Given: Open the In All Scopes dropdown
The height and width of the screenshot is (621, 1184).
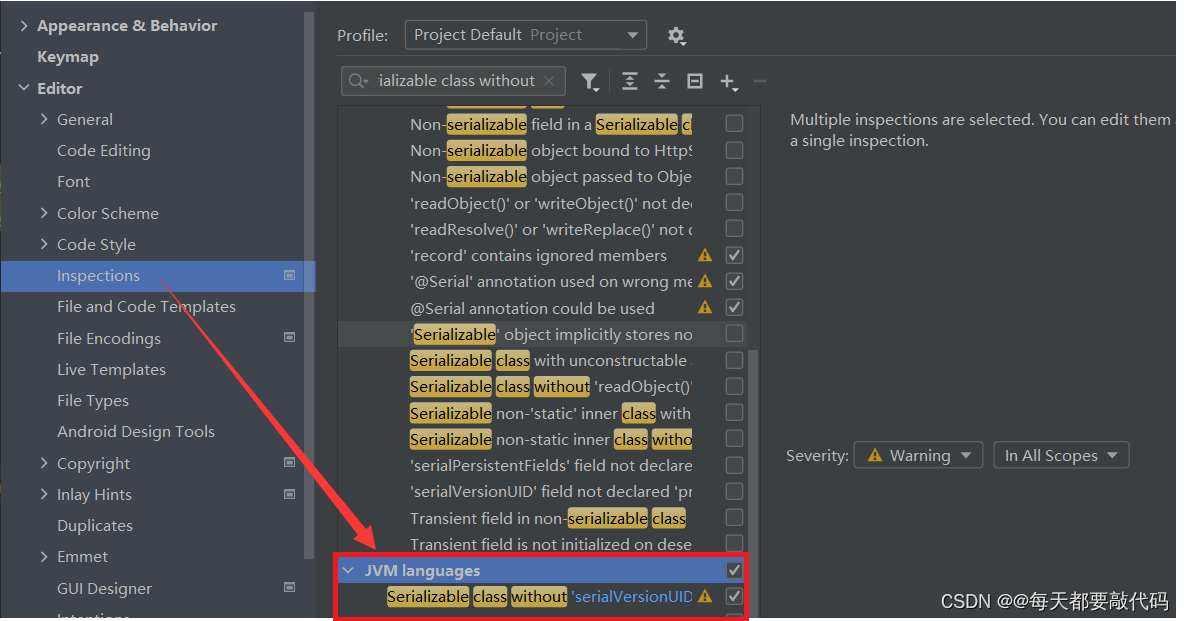Looking at the screenshot, I should [x=1061, y=456].
